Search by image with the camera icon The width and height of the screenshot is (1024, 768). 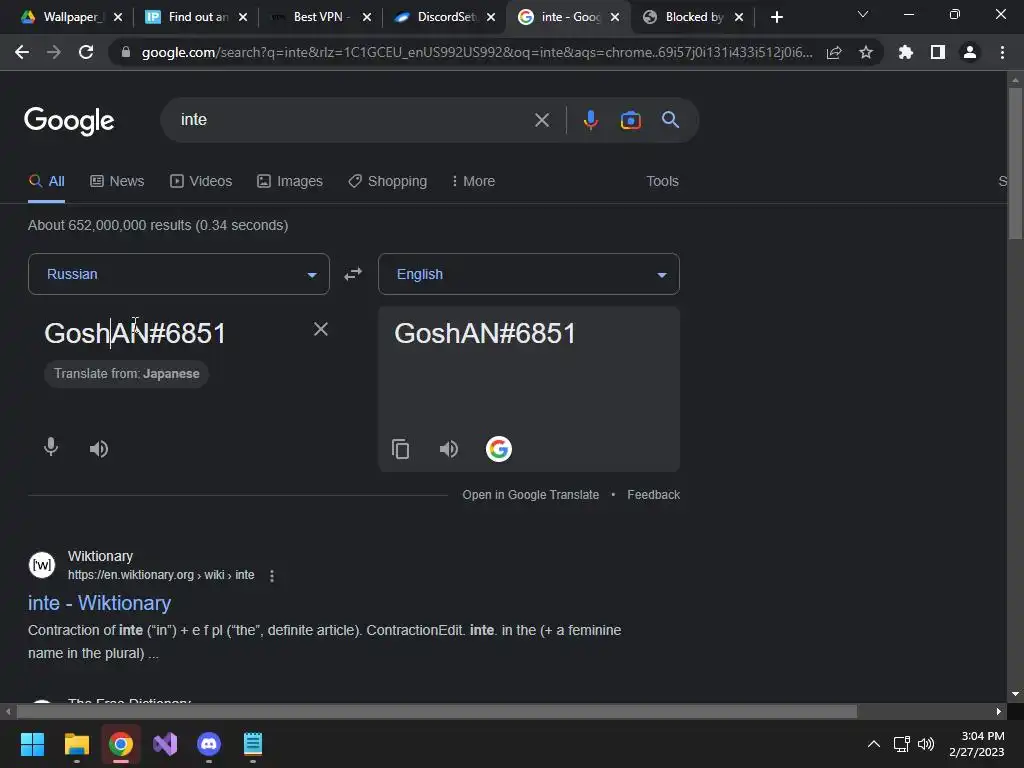pos(630,120)
